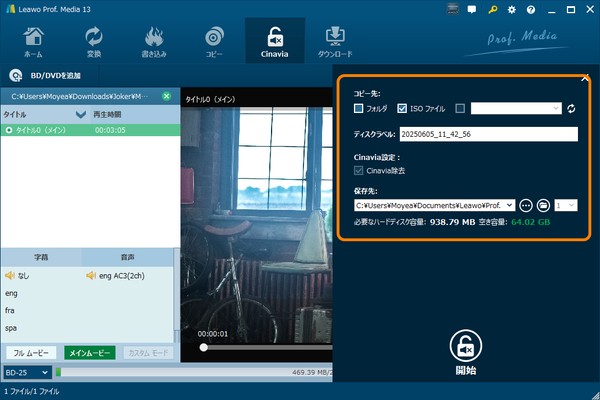
Task: Open the output folder icon
Action: point(543,206)
